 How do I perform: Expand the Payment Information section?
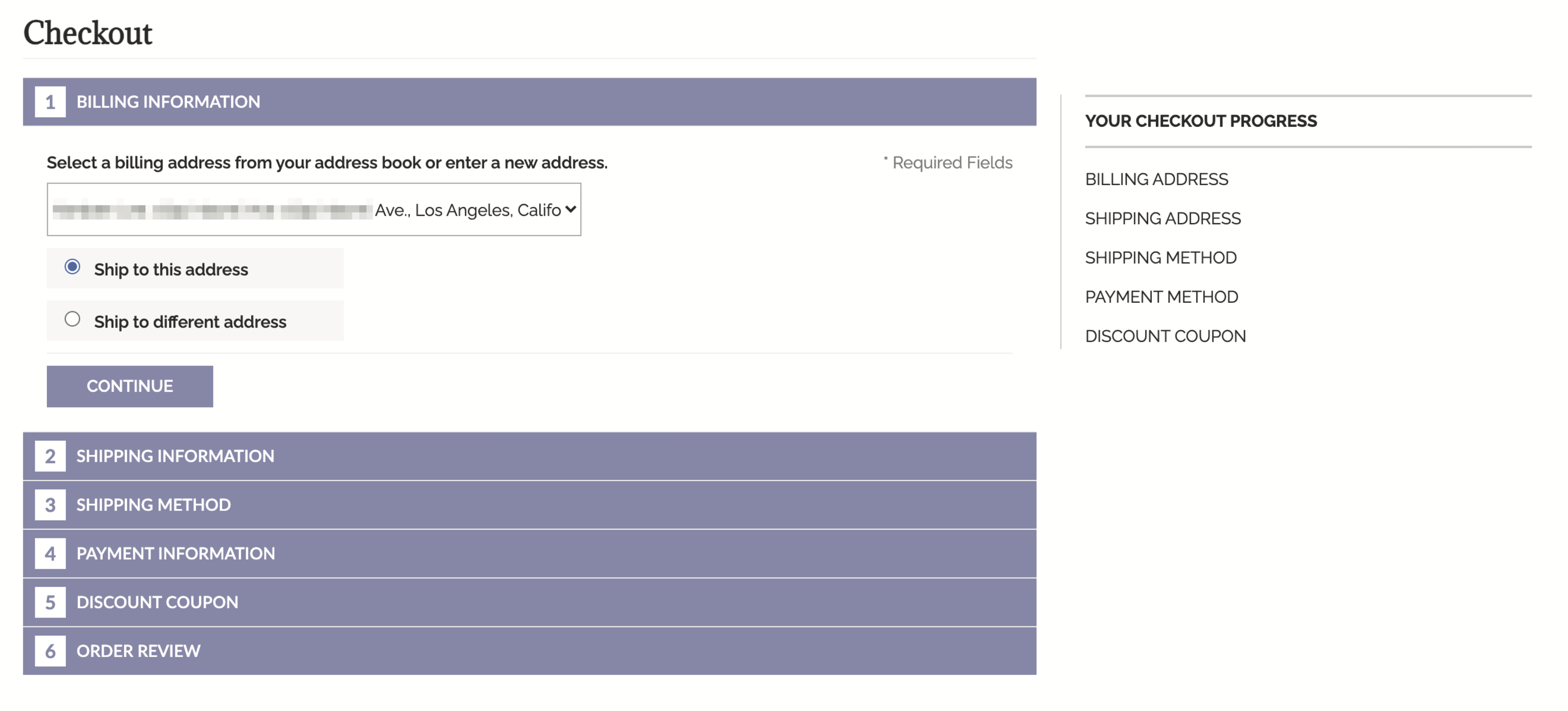175,553
